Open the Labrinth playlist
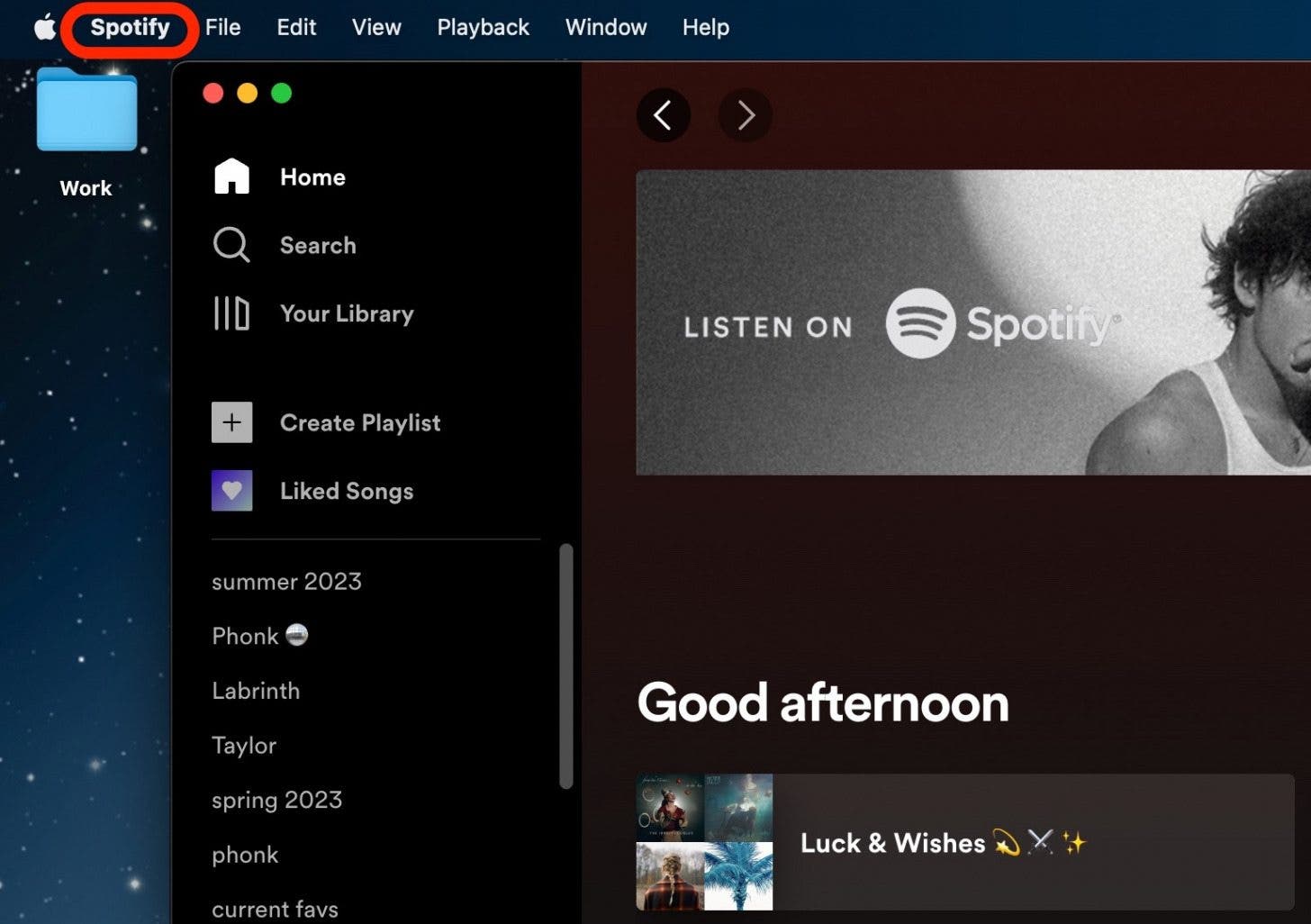This screenshot has height=924, width=1311. [x=256, y=691]
